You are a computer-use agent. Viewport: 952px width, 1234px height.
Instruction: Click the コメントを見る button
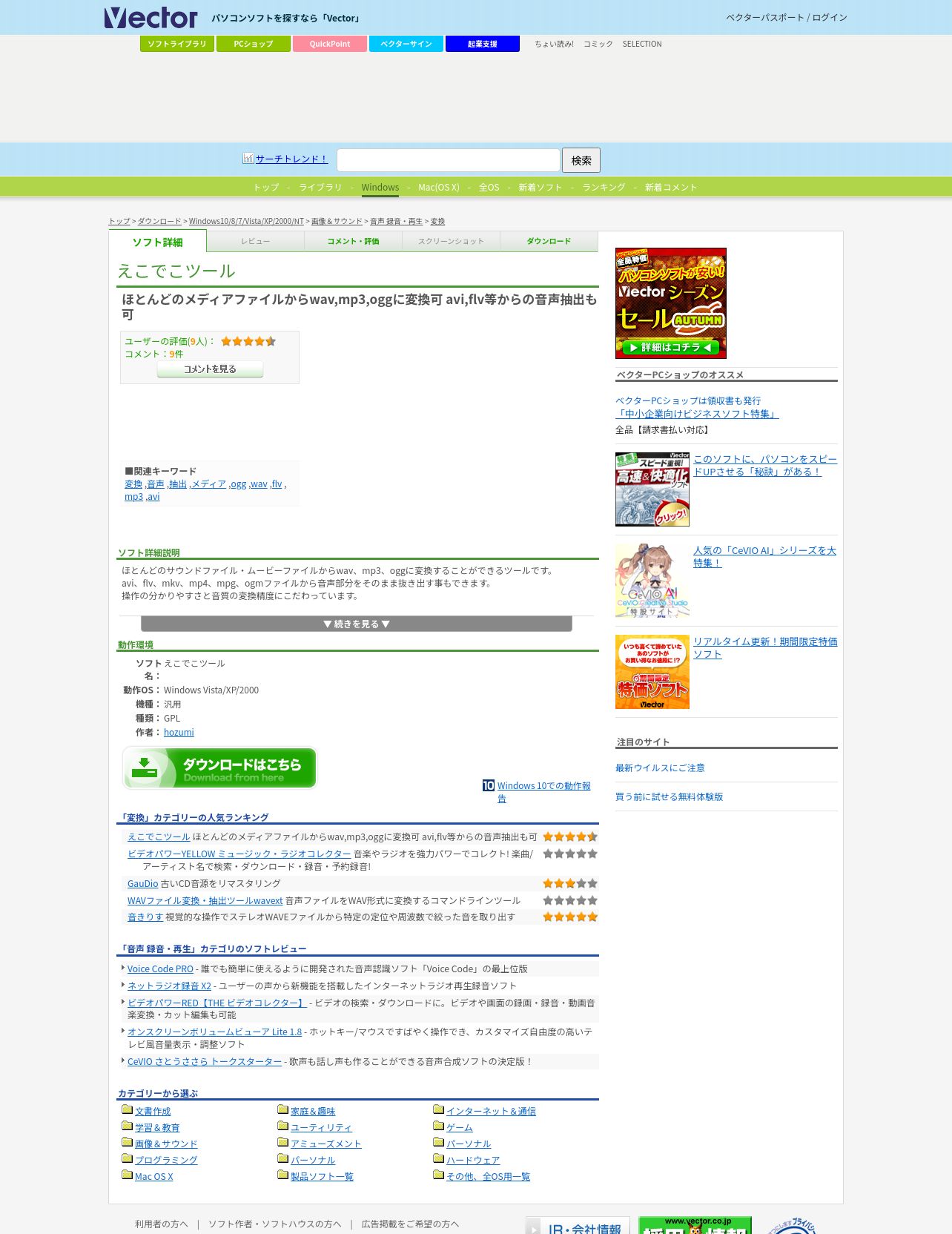point(210,369)
